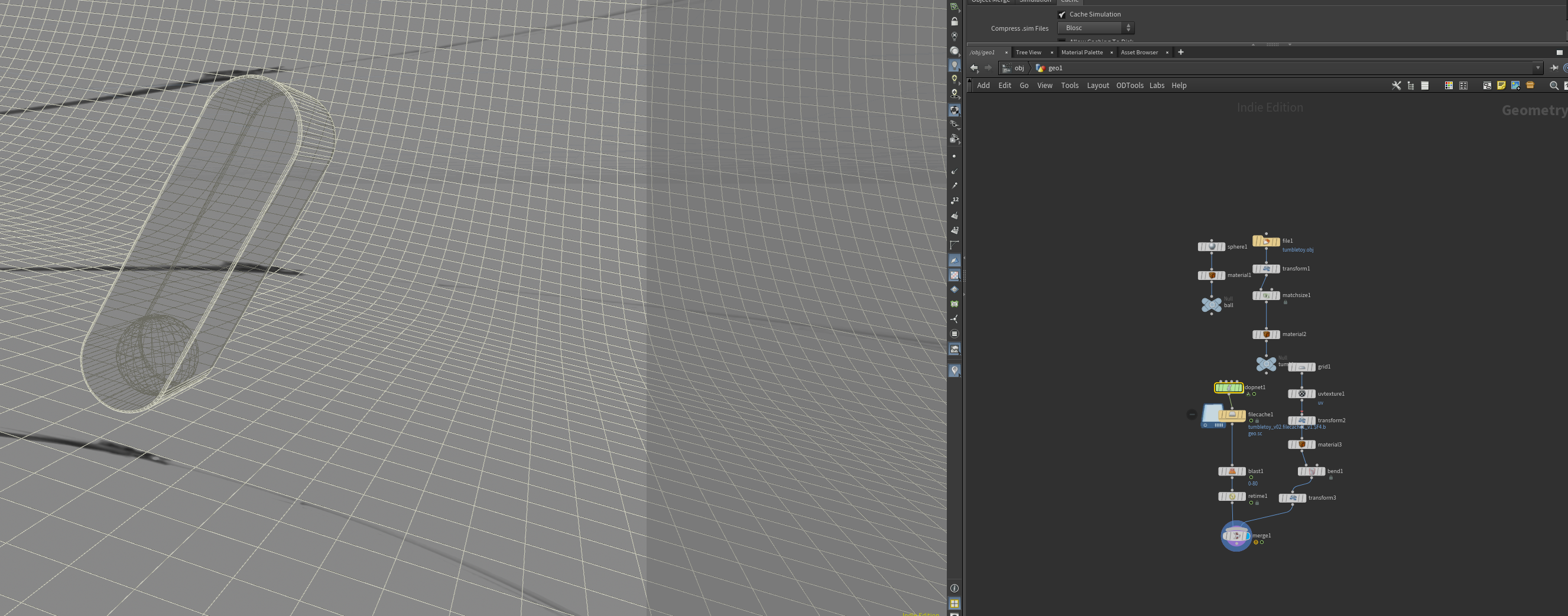Image resolution: width=1568 pixels, height=616 pixels.
Task: Toggle point numbers display in viewport
Action: click(955, 201)
